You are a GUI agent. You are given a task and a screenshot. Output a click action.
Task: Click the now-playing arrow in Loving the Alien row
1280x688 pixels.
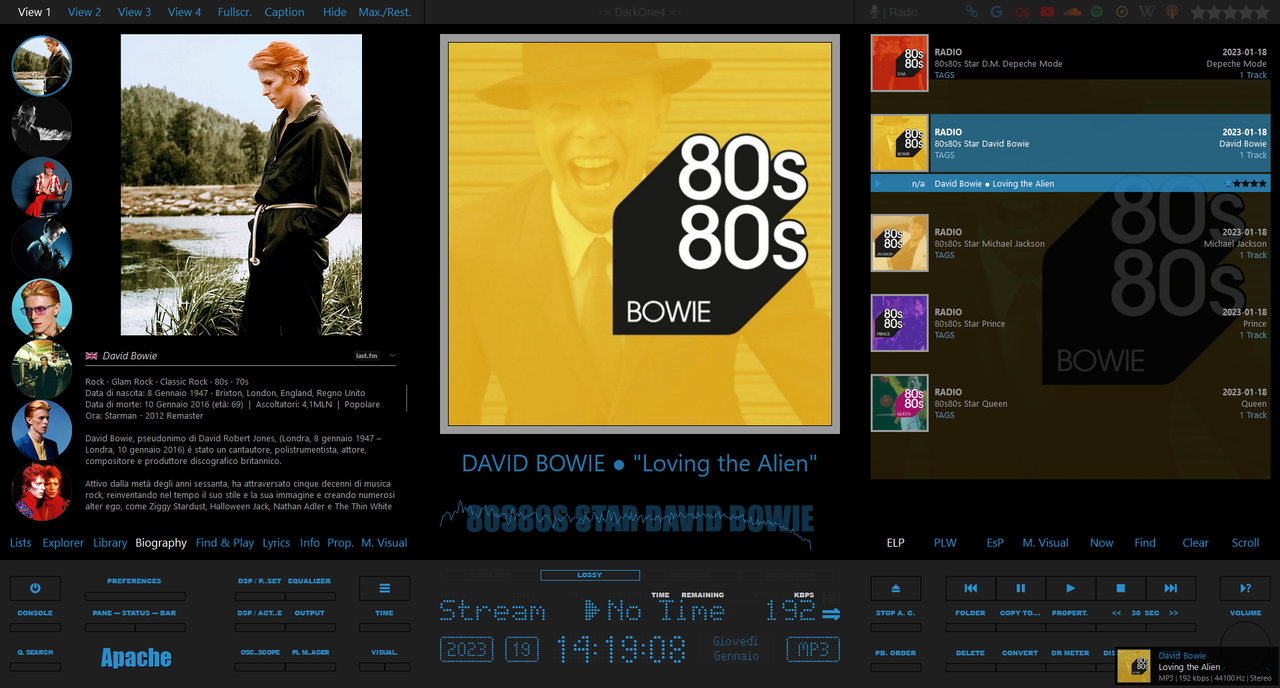pyautogui.click(x=877, y=184)
